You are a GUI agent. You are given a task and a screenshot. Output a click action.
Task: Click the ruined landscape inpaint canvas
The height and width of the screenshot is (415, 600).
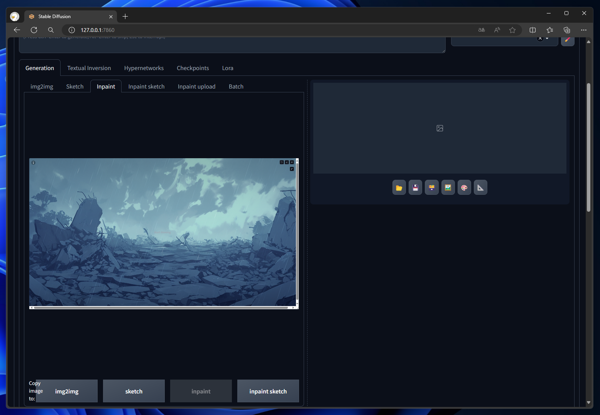pyautogui.click(x=163, y=232)
